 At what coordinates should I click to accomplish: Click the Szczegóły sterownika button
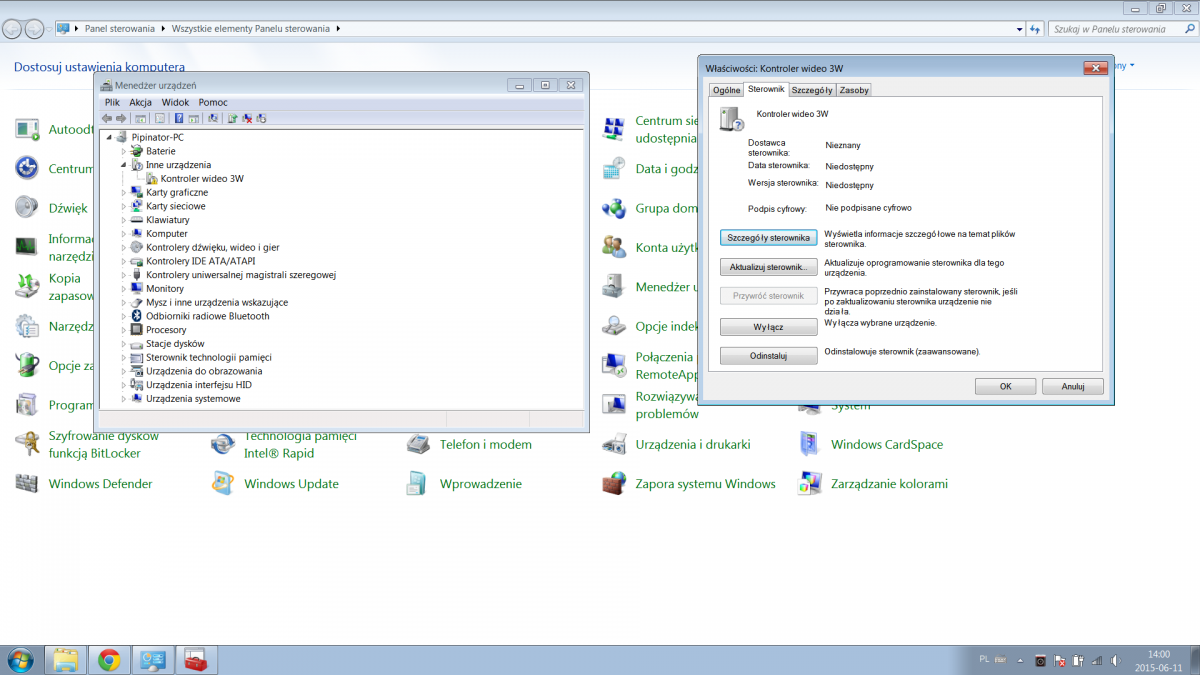click(768, 237)
